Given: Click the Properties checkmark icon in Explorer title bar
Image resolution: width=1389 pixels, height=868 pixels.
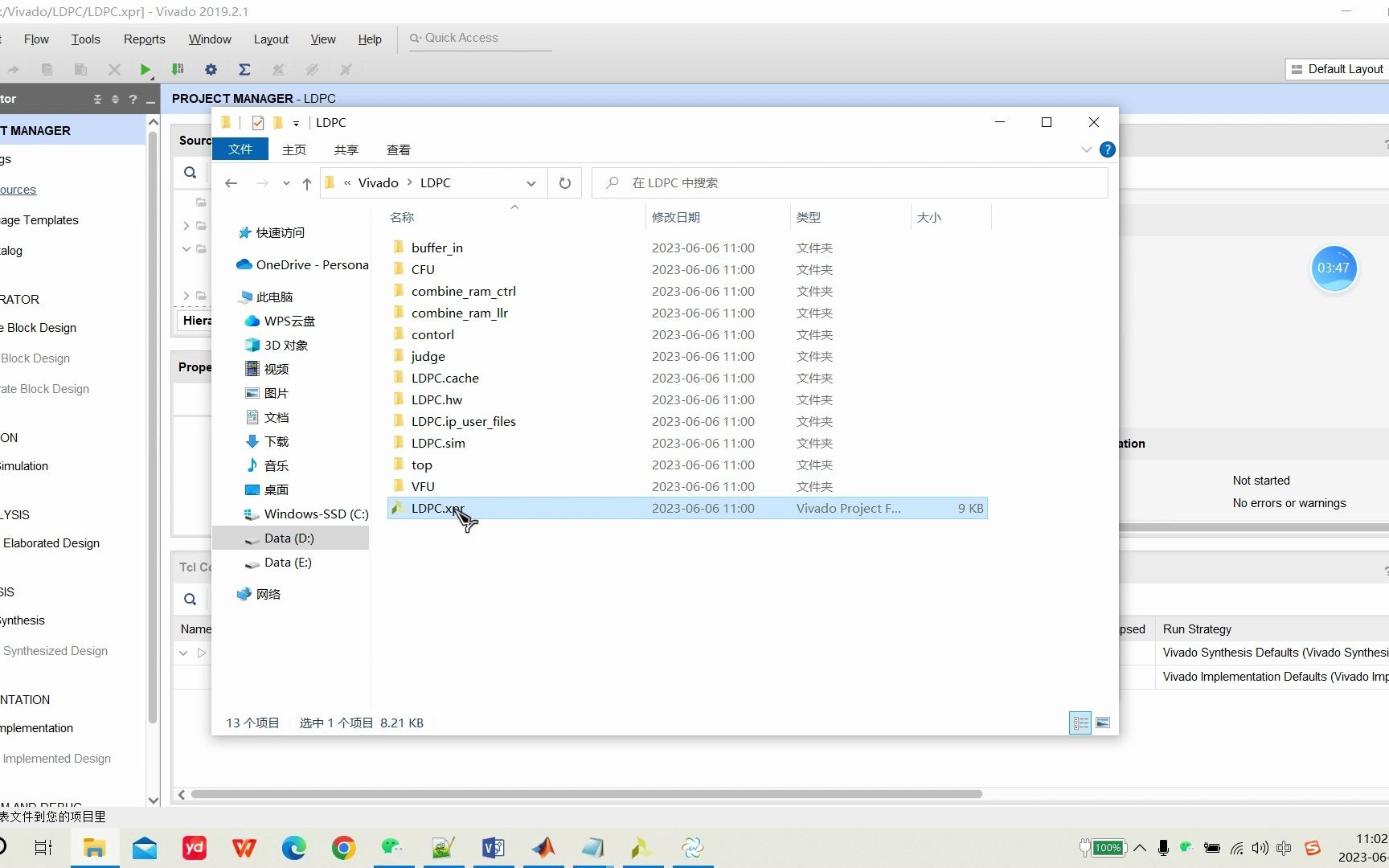Looking at the screenshot, I should tap(257, 122).
